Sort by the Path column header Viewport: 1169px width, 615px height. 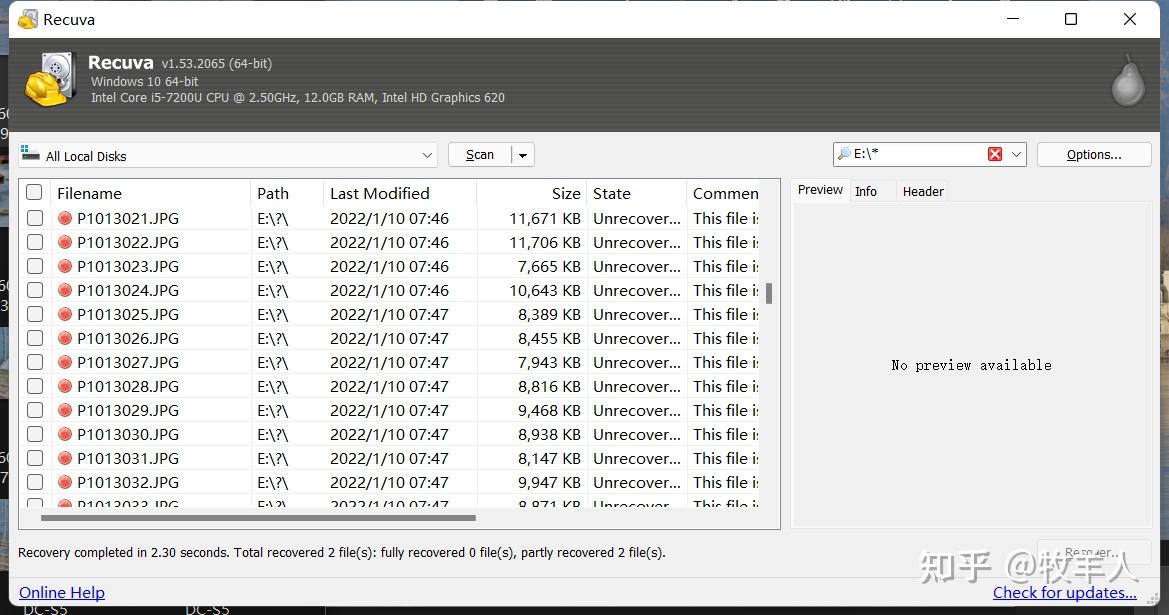pyautogui.click(x=287, y=193)
